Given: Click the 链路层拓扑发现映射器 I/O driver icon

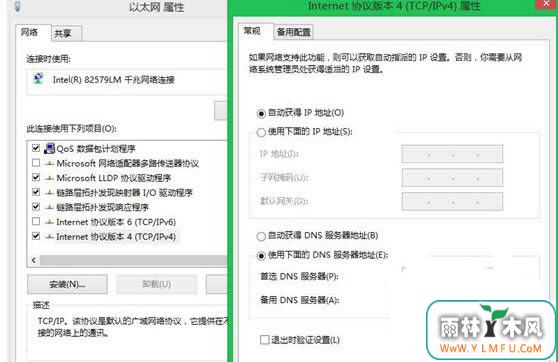Looking at the screenshot, I should pos(49,193).
